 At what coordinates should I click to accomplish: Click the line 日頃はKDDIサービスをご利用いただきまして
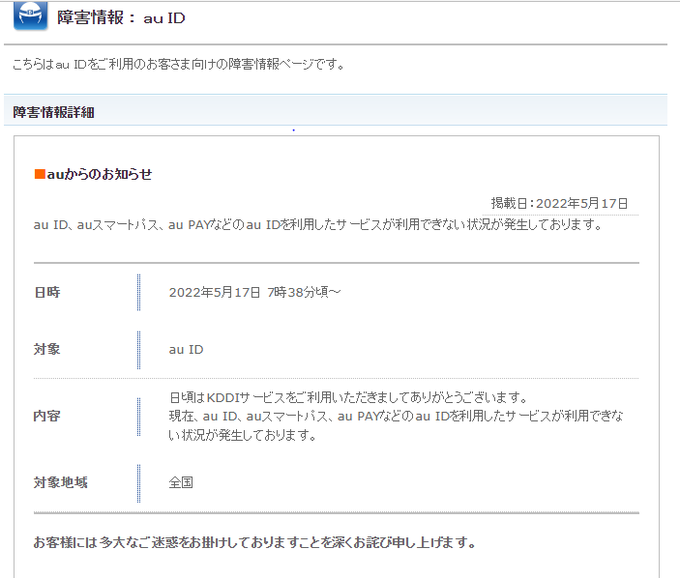[x=348, y=397]
